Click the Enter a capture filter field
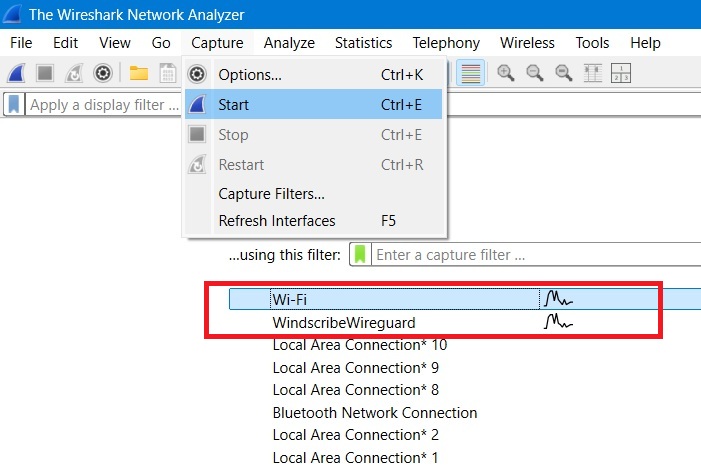701x472 pixels. pyautogui.click(x=536, y=255)
